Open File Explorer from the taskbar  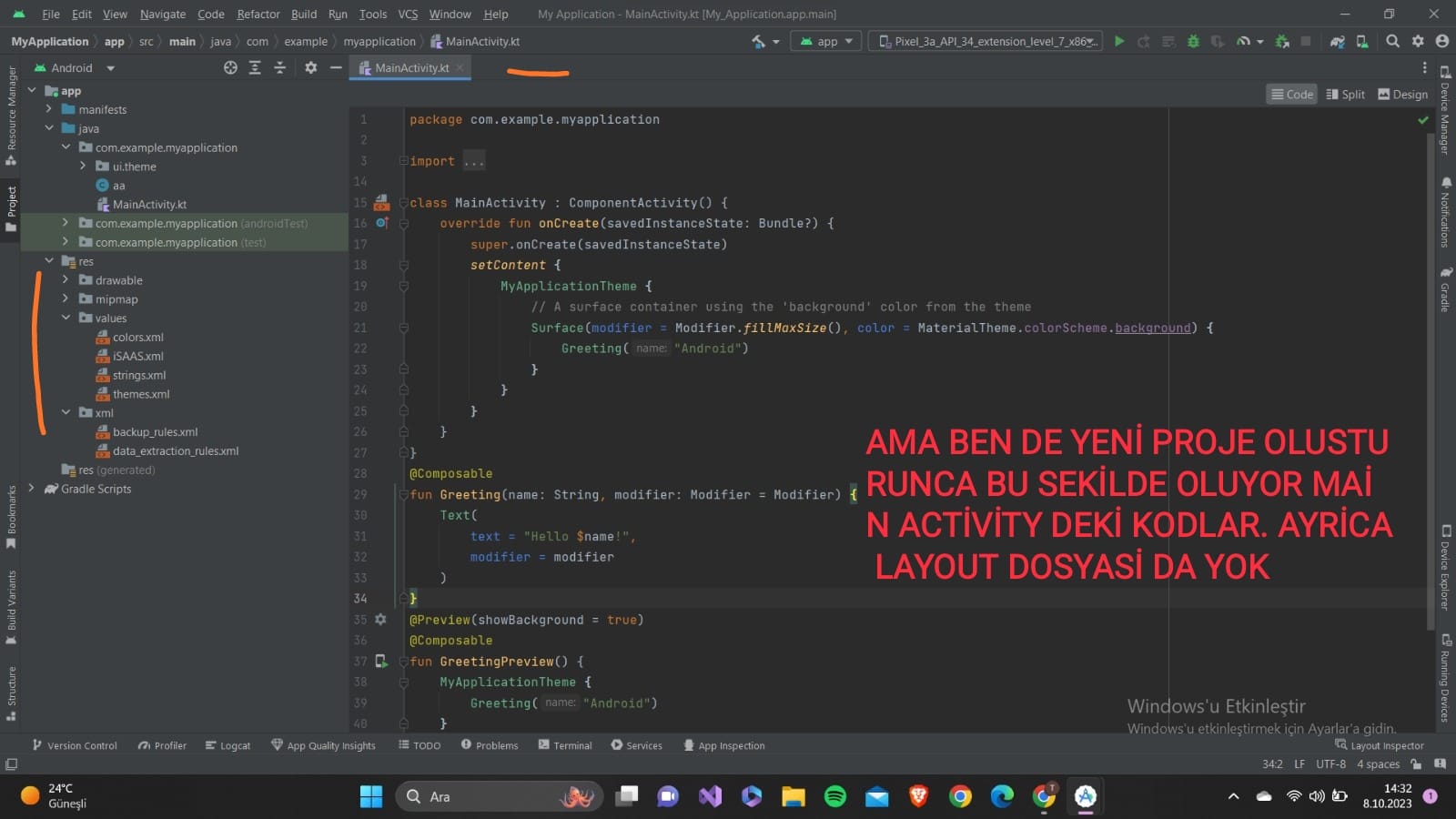tap(793, 796)
